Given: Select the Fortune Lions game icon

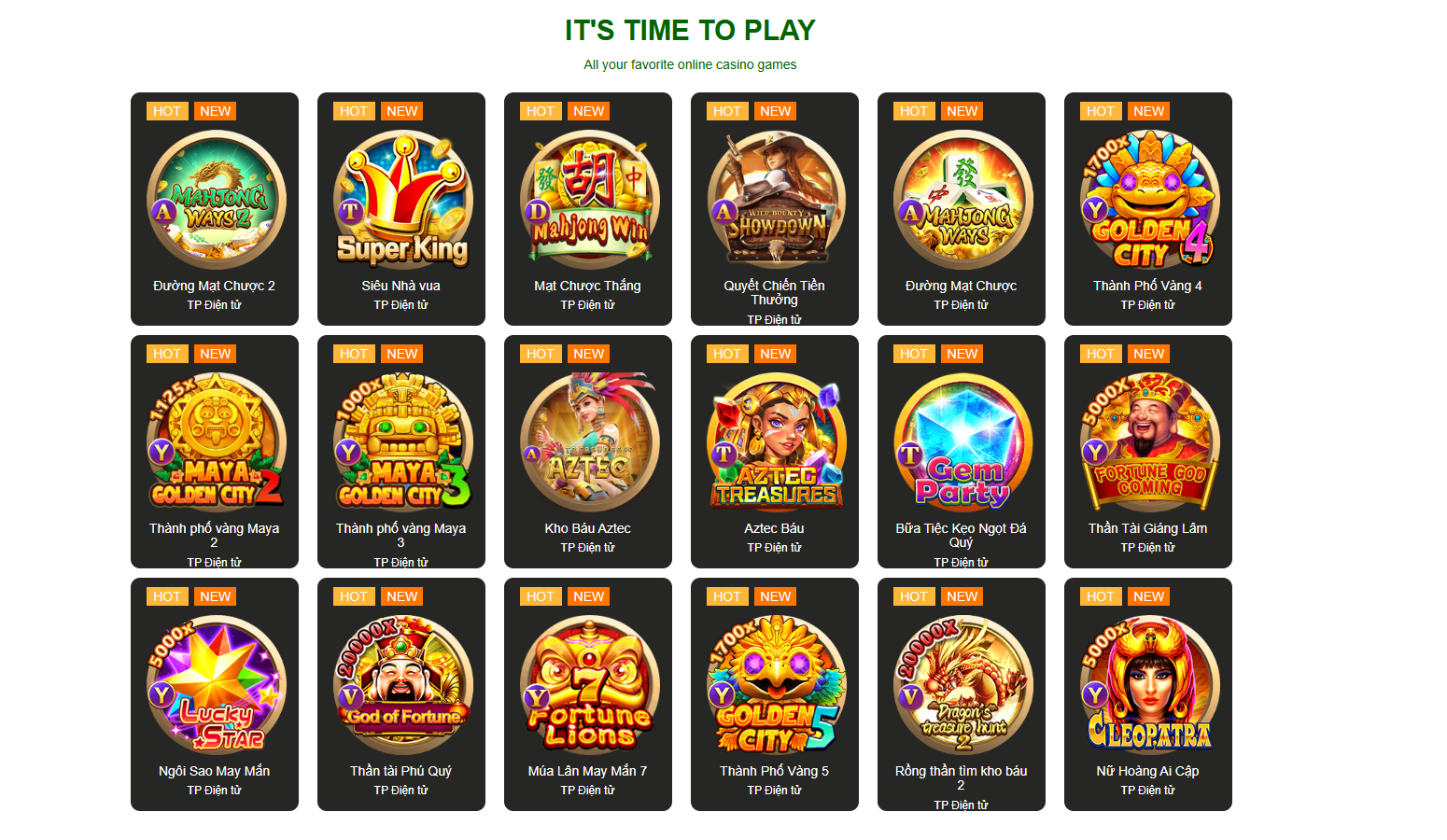Looking at the screenshot, I should tap(589, 685).
